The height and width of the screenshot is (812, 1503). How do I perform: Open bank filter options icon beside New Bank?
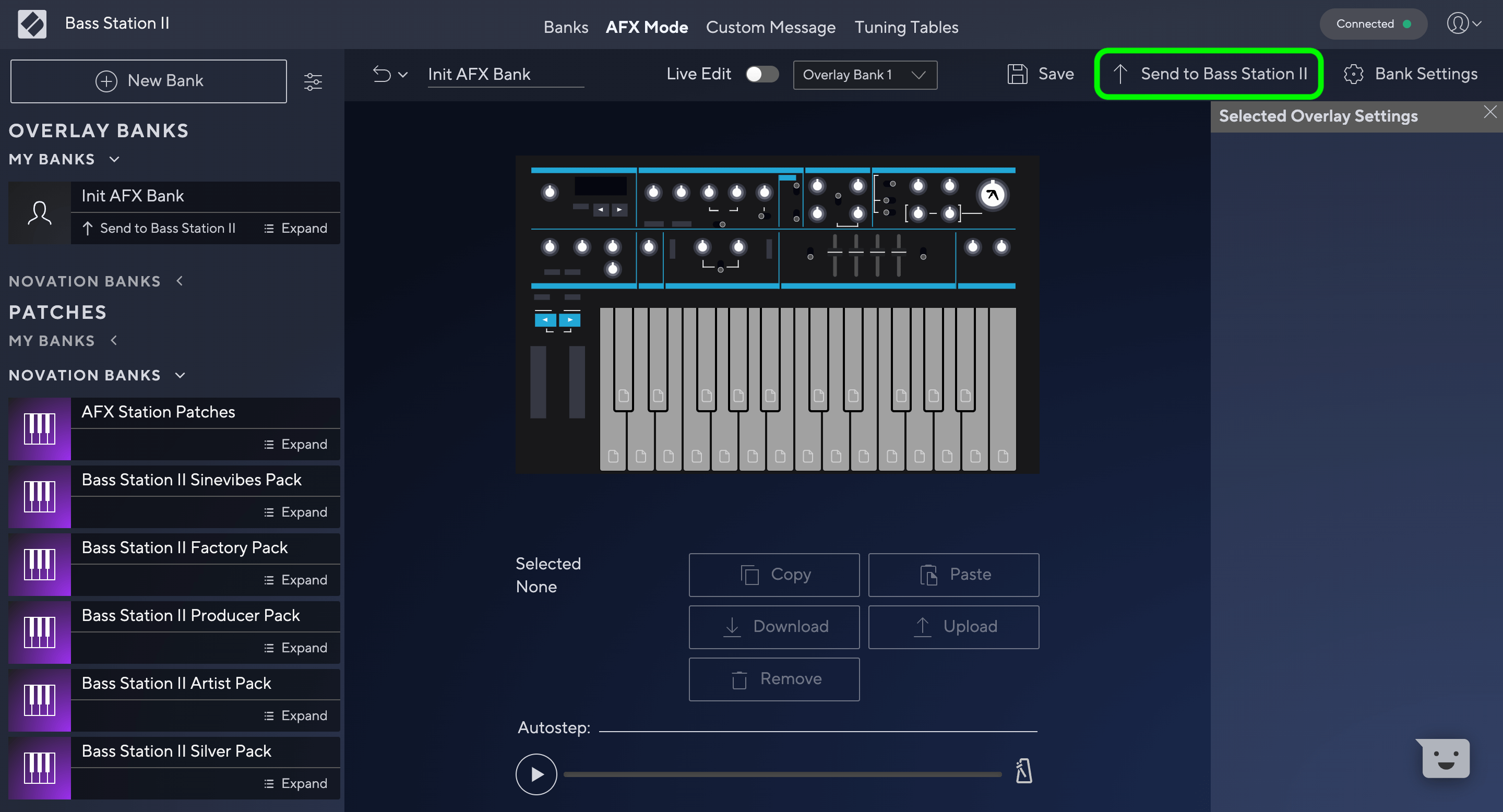pos(313,81)
